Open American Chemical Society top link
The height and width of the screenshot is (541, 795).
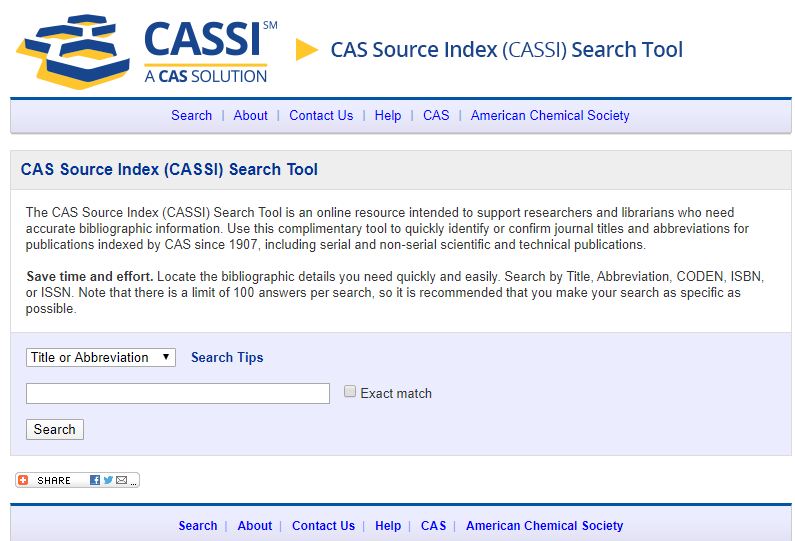pyautogui.click(x=550, y=116)
